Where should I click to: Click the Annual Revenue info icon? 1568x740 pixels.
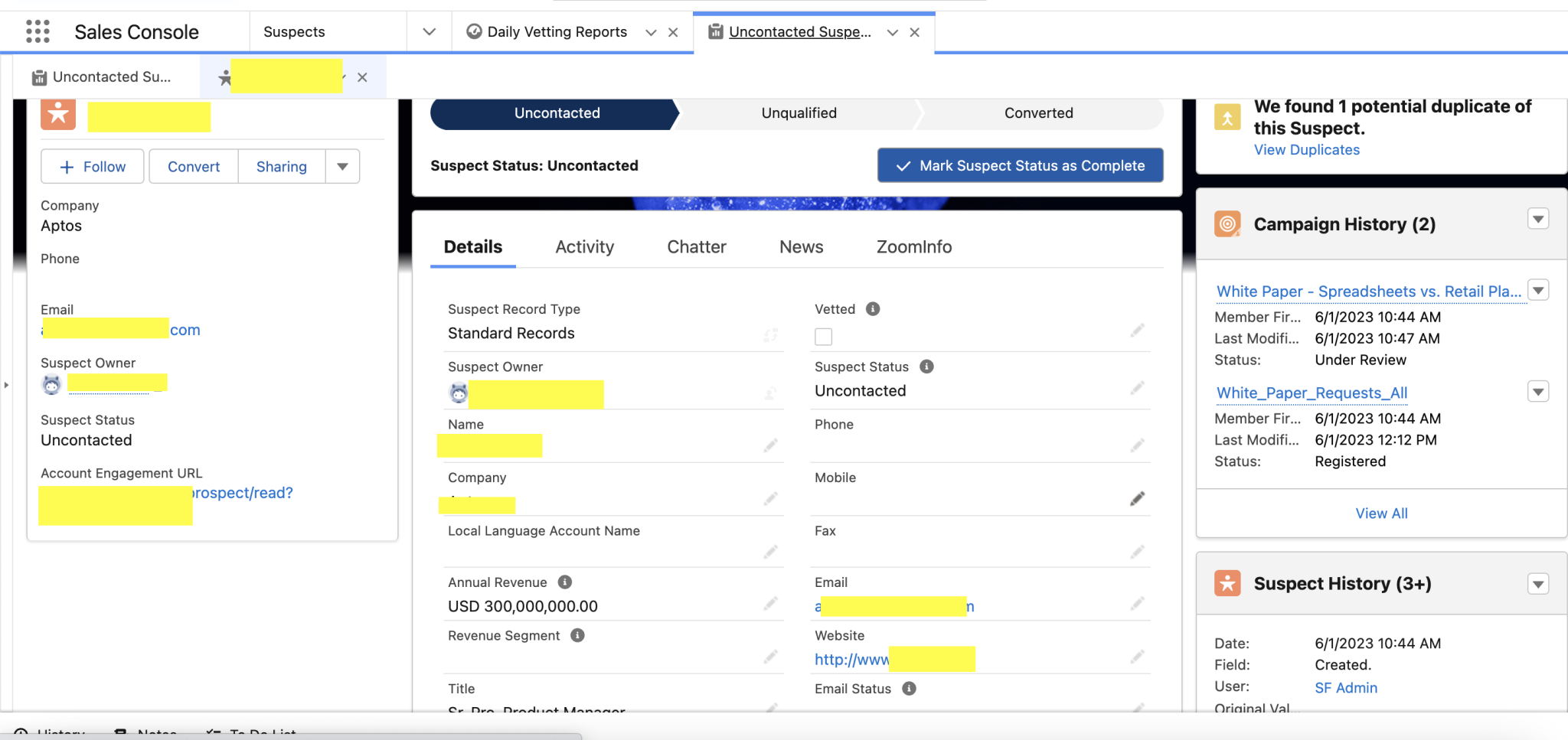(565, 582)
